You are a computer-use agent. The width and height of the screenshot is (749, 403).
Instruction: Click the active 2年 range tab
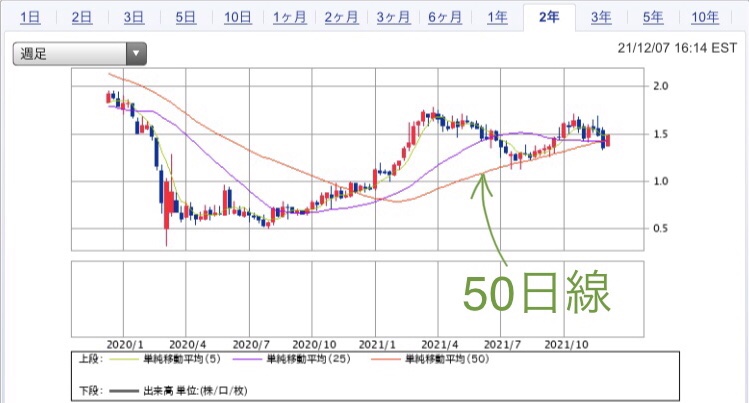(549, 18)
